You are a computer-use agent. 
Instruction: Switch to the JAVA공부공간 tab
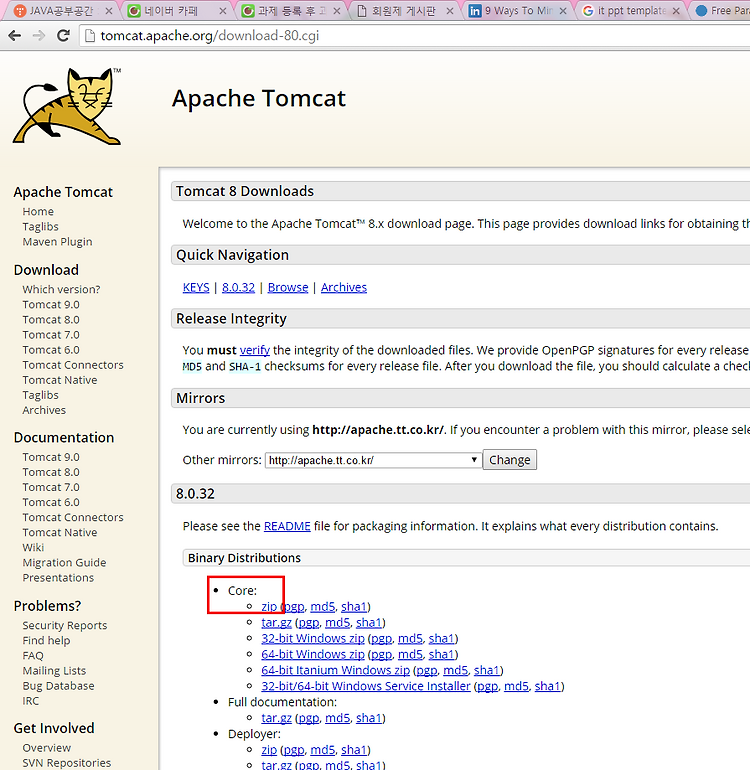(x=61, y=11)
